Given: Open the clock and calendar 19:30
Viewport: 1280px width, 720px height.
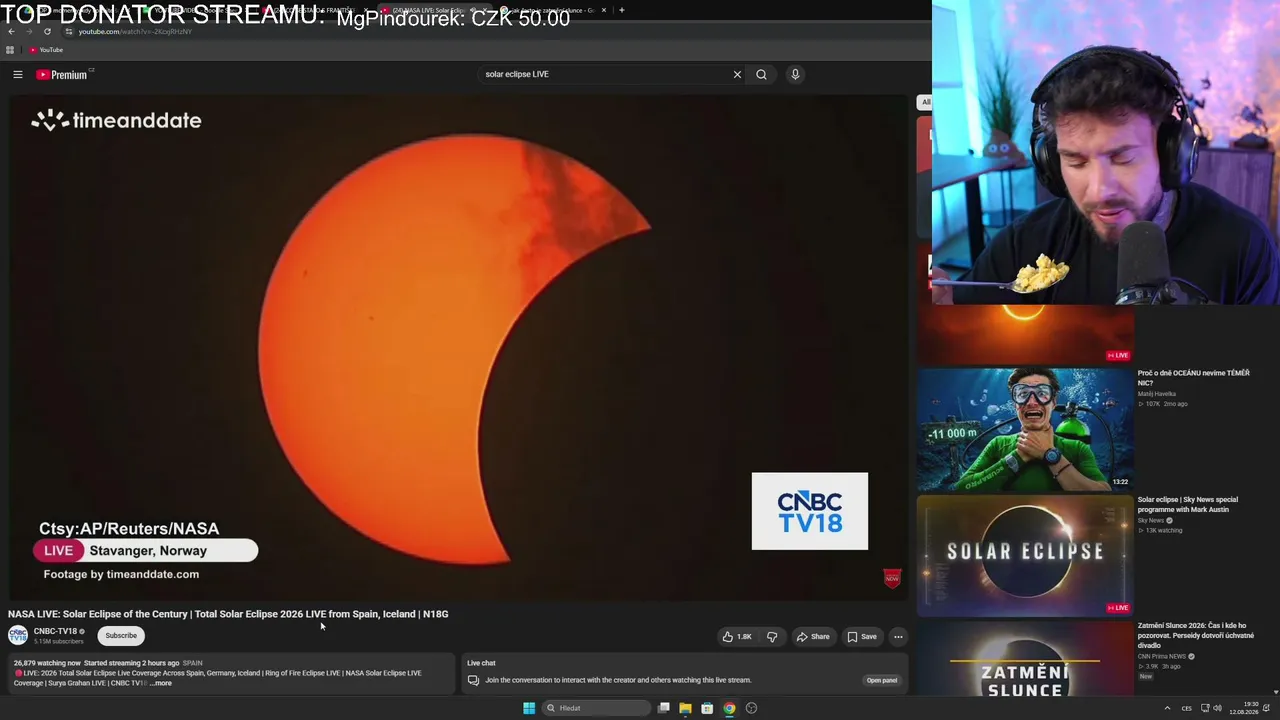Looking at the screenshot, I should point(1245,708).
